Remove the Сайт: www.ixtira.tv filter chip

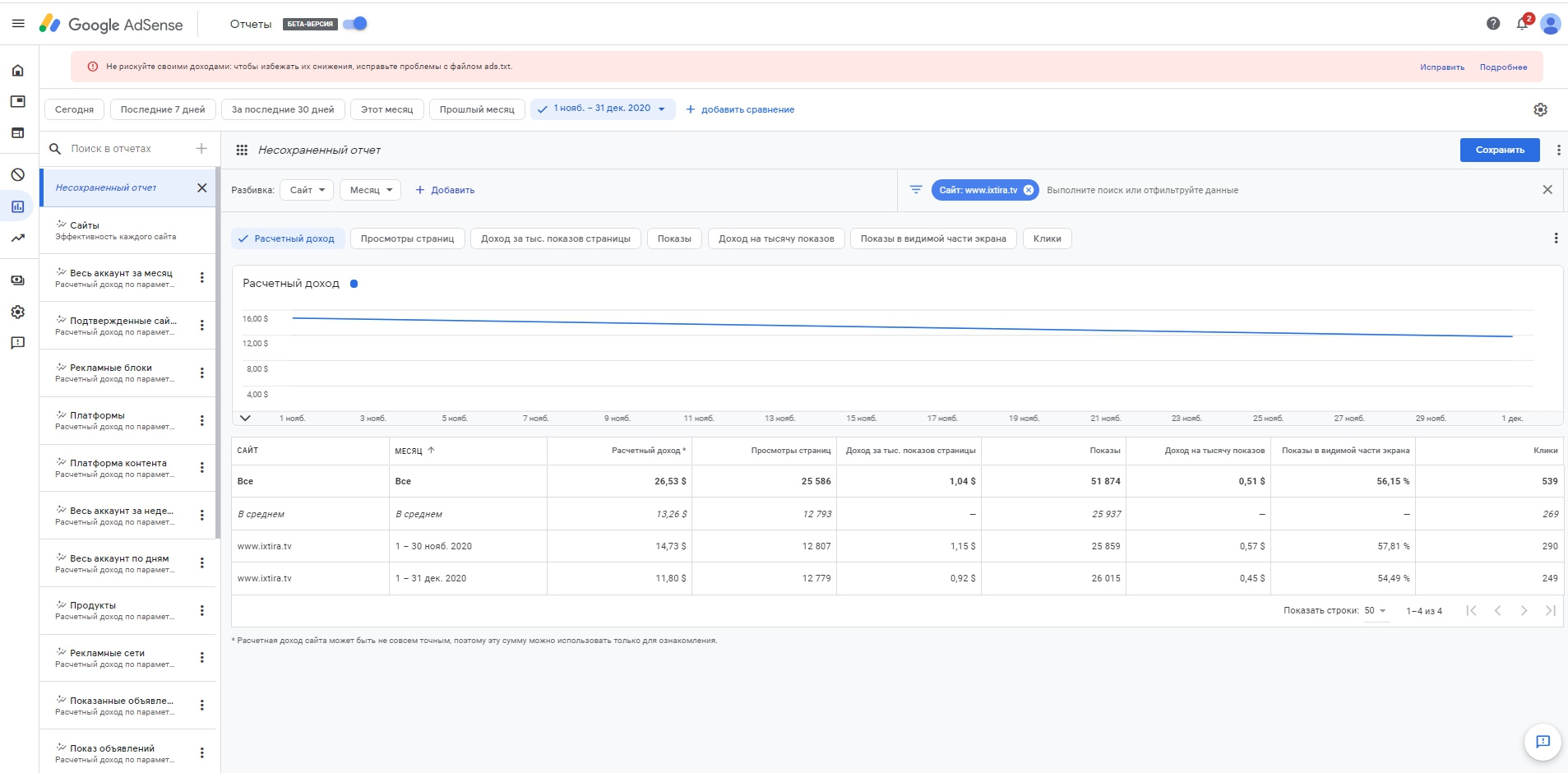(1028, 190)
